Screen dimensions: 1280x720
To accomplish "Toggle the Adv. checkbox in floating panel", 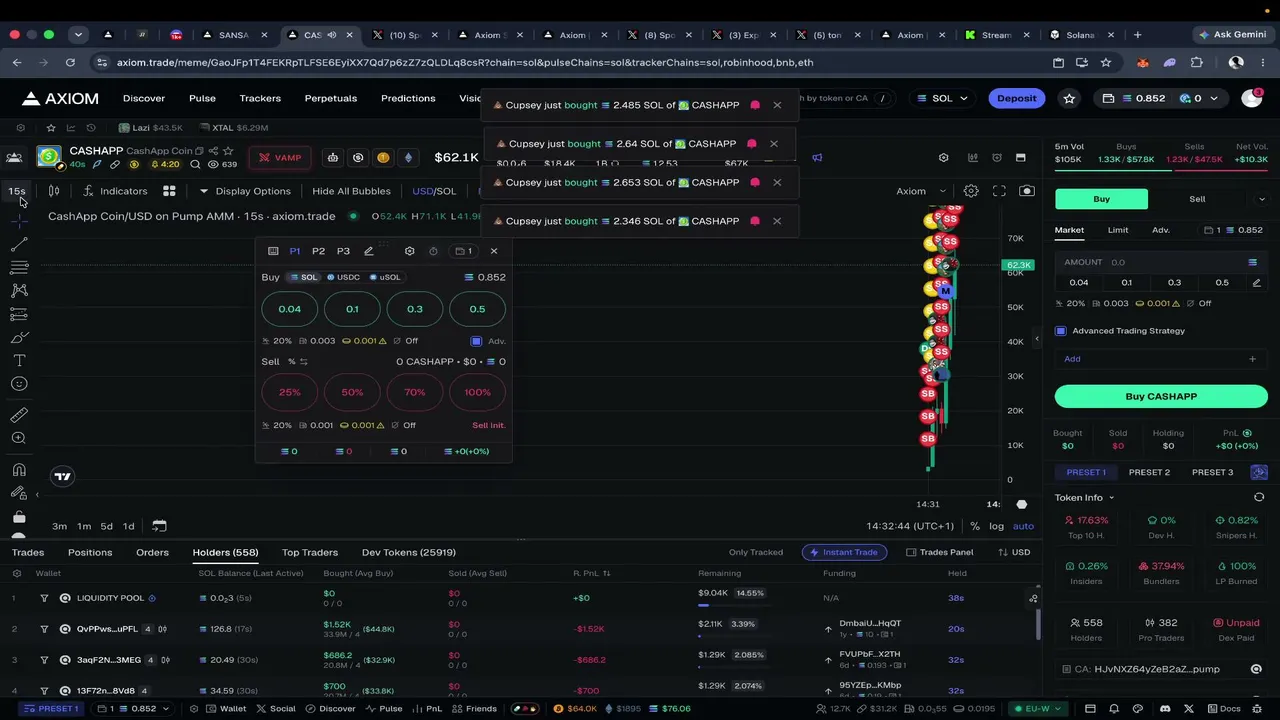I will [476, 341].
